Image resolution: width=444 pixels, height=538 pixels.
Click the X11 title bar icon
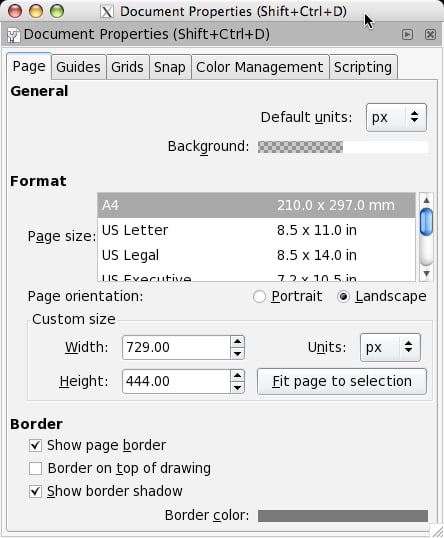107,12
